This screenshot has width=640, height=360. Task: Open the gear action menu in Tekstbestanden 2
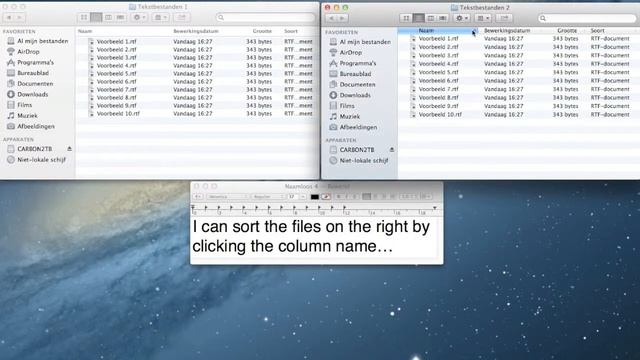[462, 18]
